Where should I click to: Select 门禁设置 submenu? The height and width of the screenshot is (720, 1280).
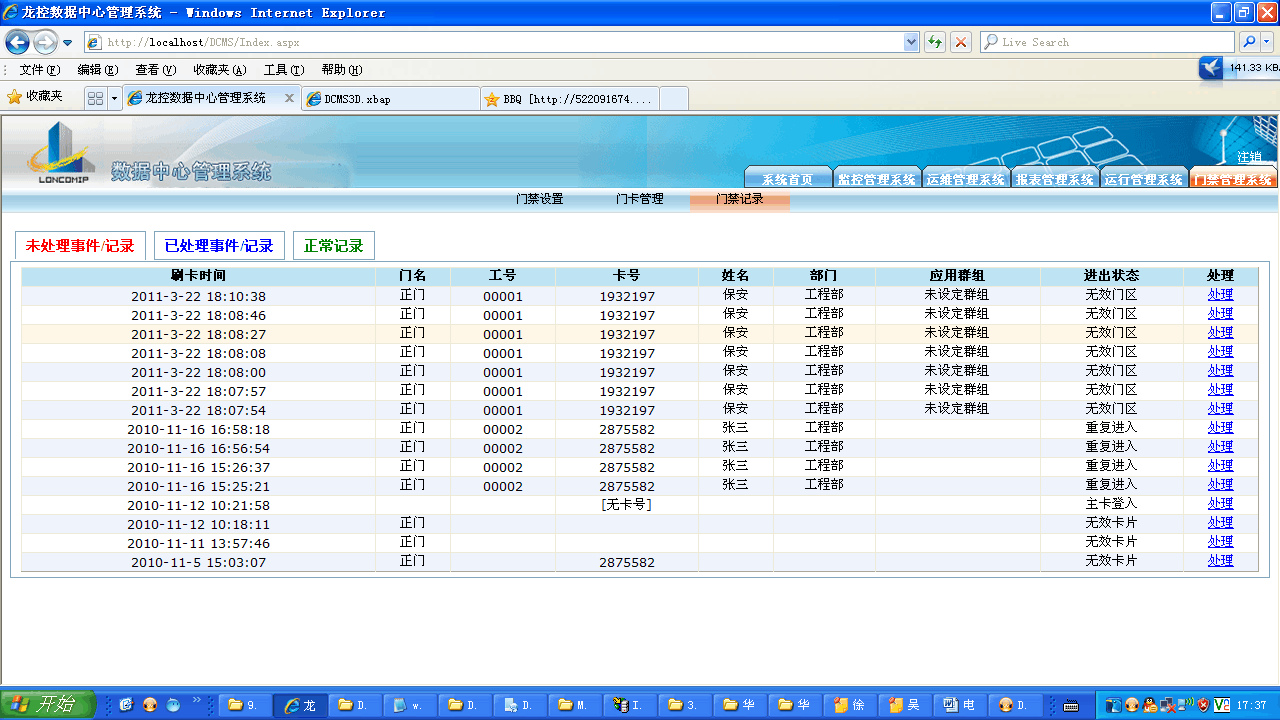click(x=540, y=199)
